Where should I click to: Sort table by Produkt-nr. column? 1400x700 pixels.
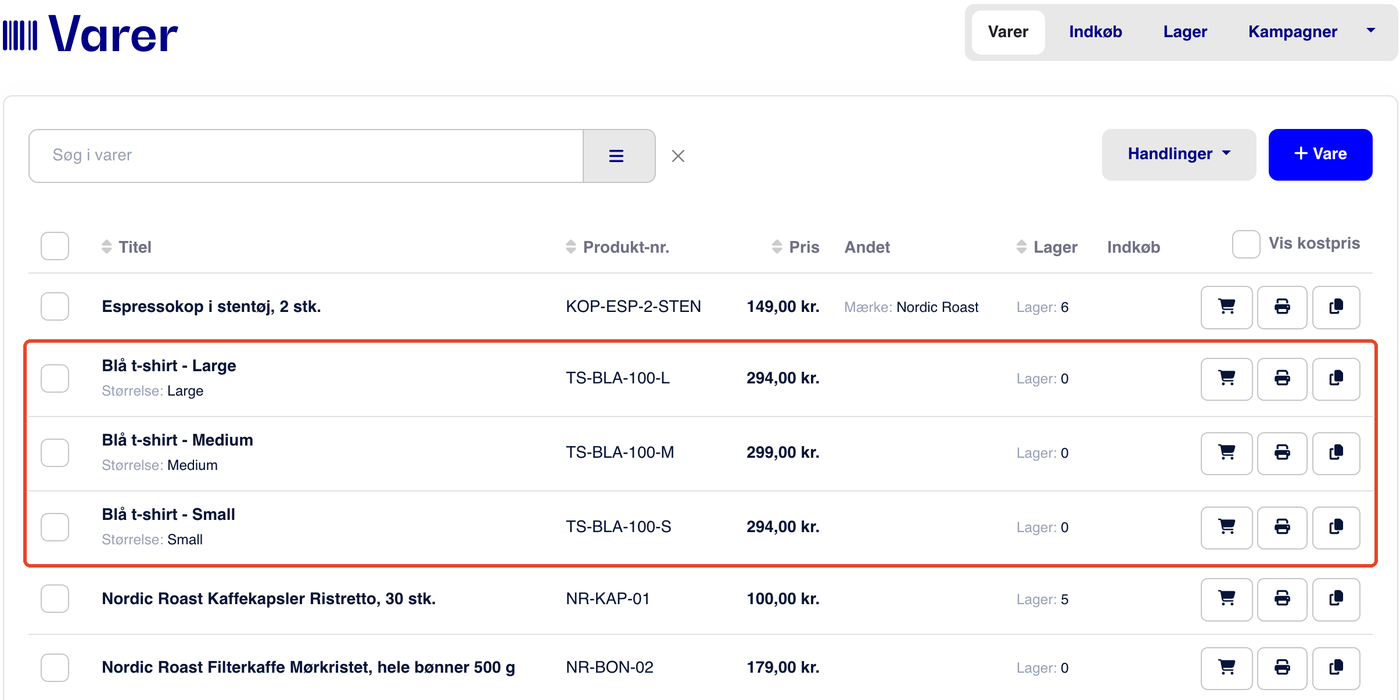click(x=617, y=247)
